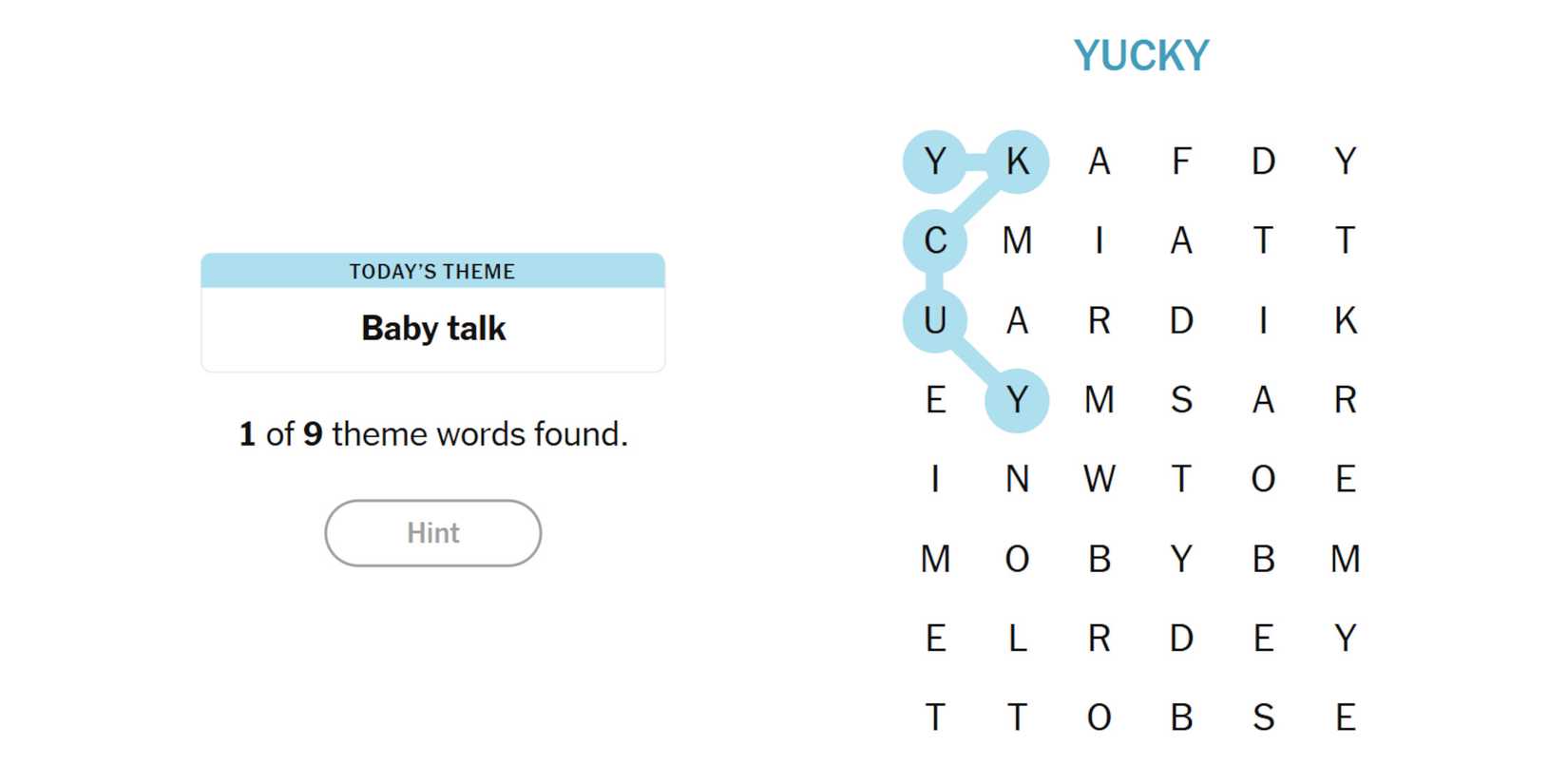Tap the O between T and E
This screenshot has height=784, width=1568.
click(1263, 479)
